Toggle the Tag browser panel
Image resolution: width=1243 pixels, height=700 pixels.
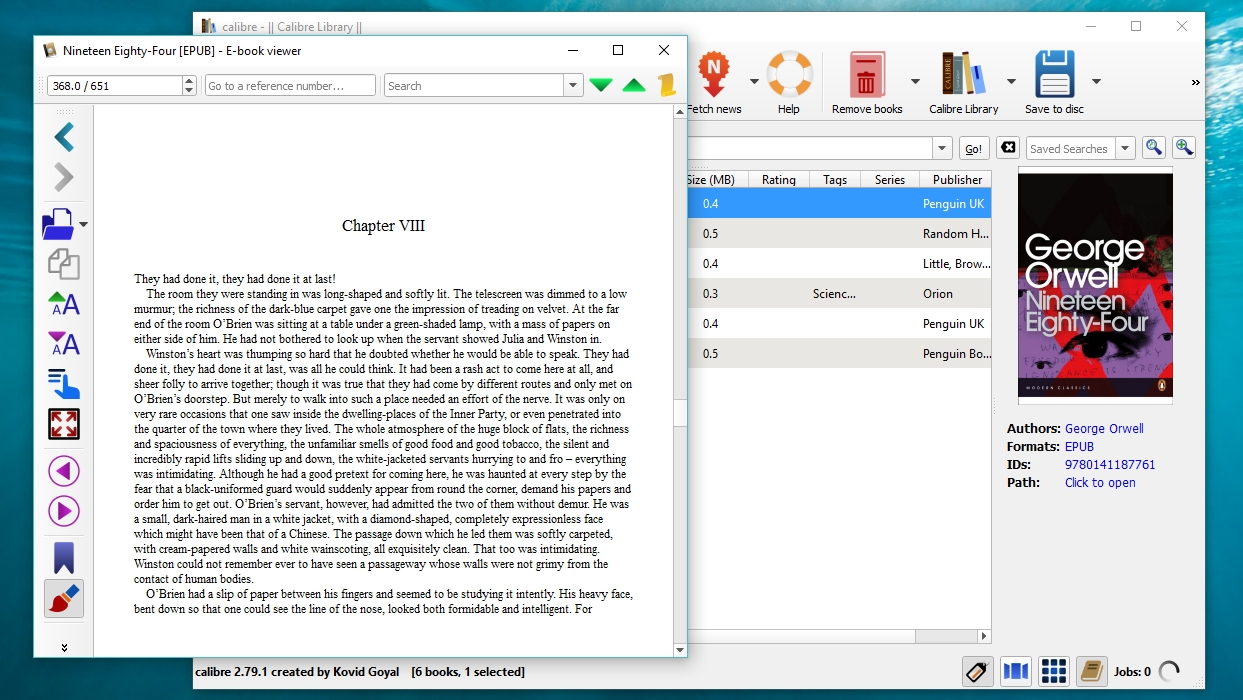coord(977,671)
